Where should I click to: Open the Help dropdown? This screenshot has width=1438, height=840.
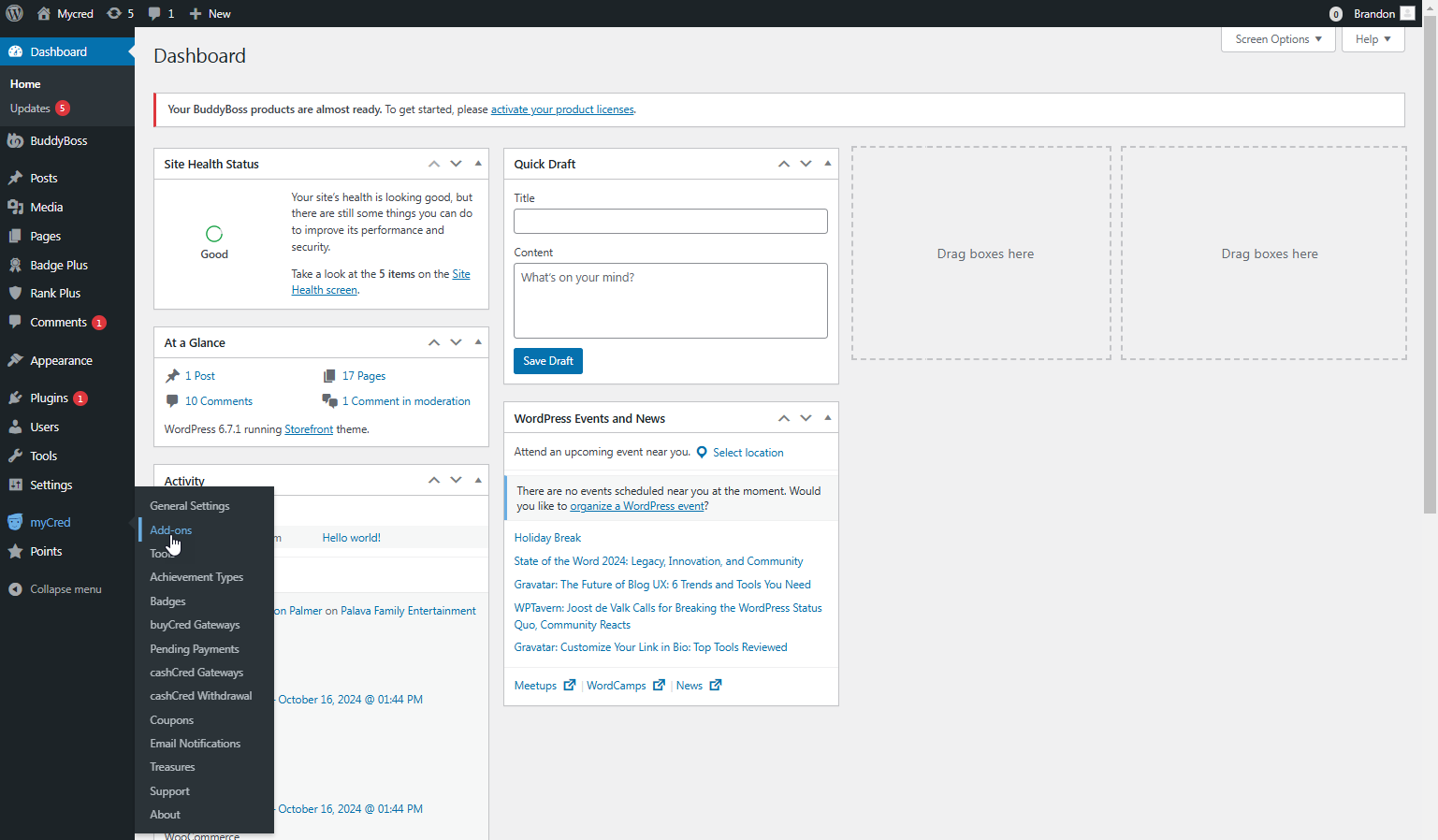point(1372,39)
